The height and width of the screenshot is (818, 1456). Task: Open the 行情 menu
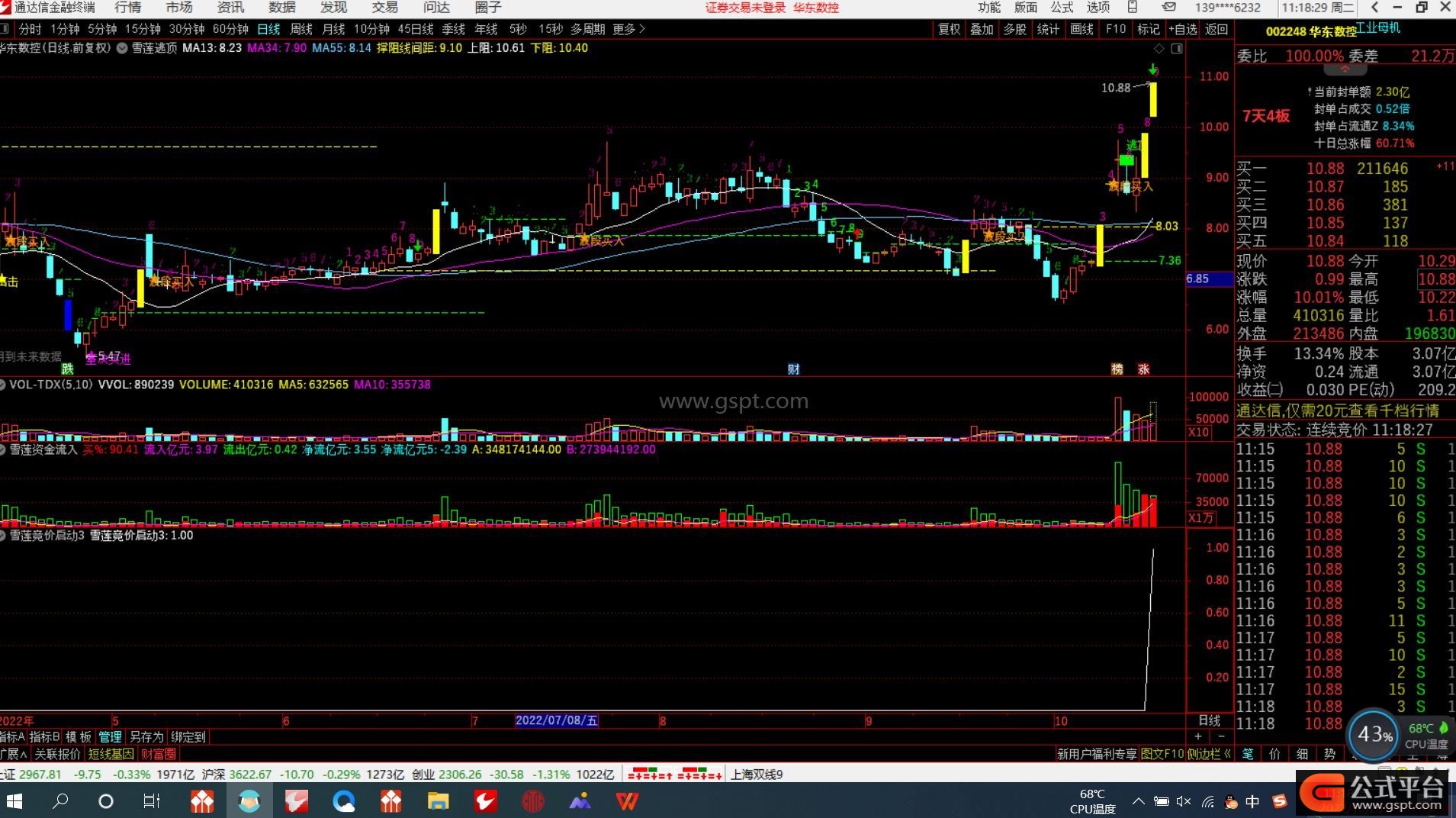(x=127, y=8)
